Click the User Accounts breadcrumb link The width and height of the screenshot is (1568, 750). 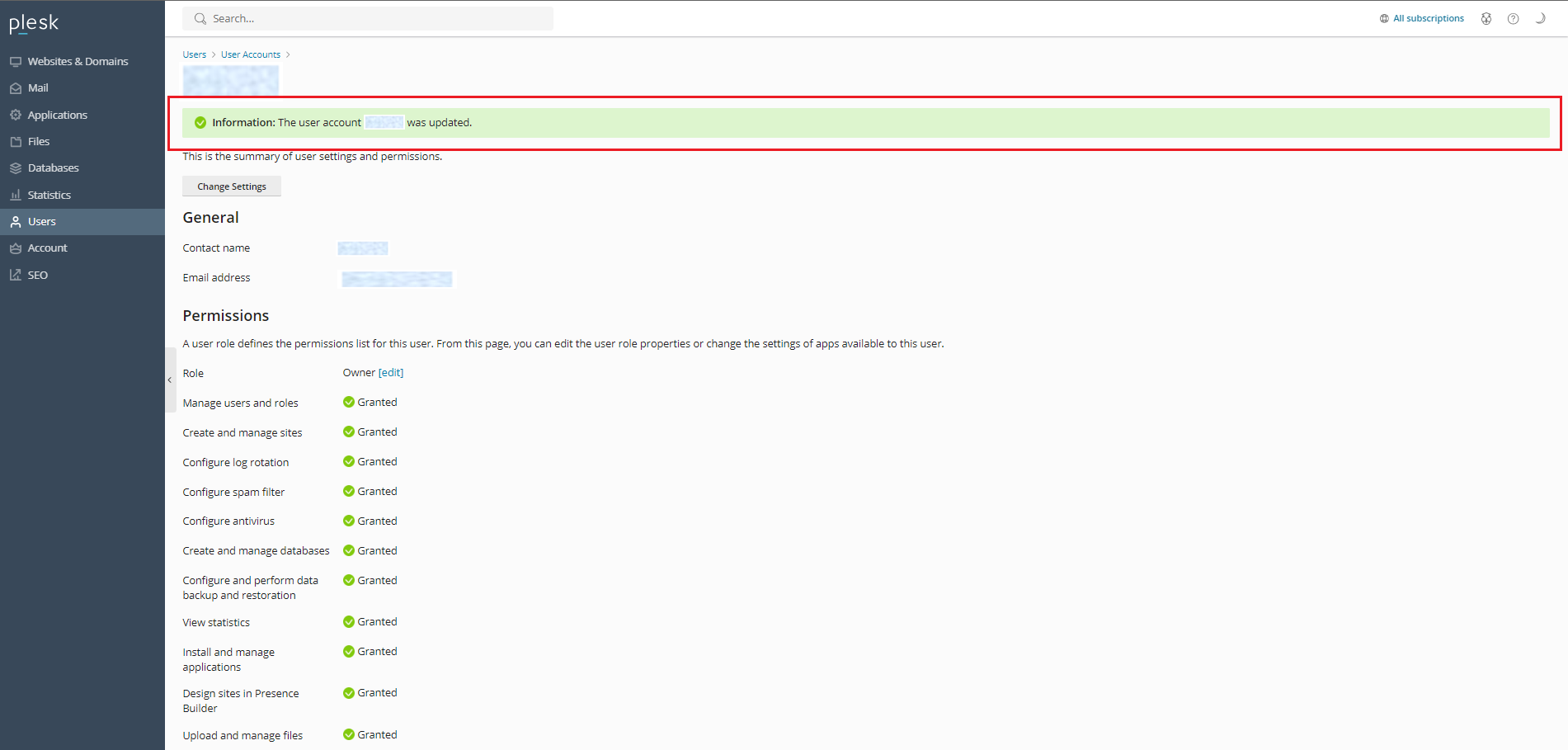[251, 54]
